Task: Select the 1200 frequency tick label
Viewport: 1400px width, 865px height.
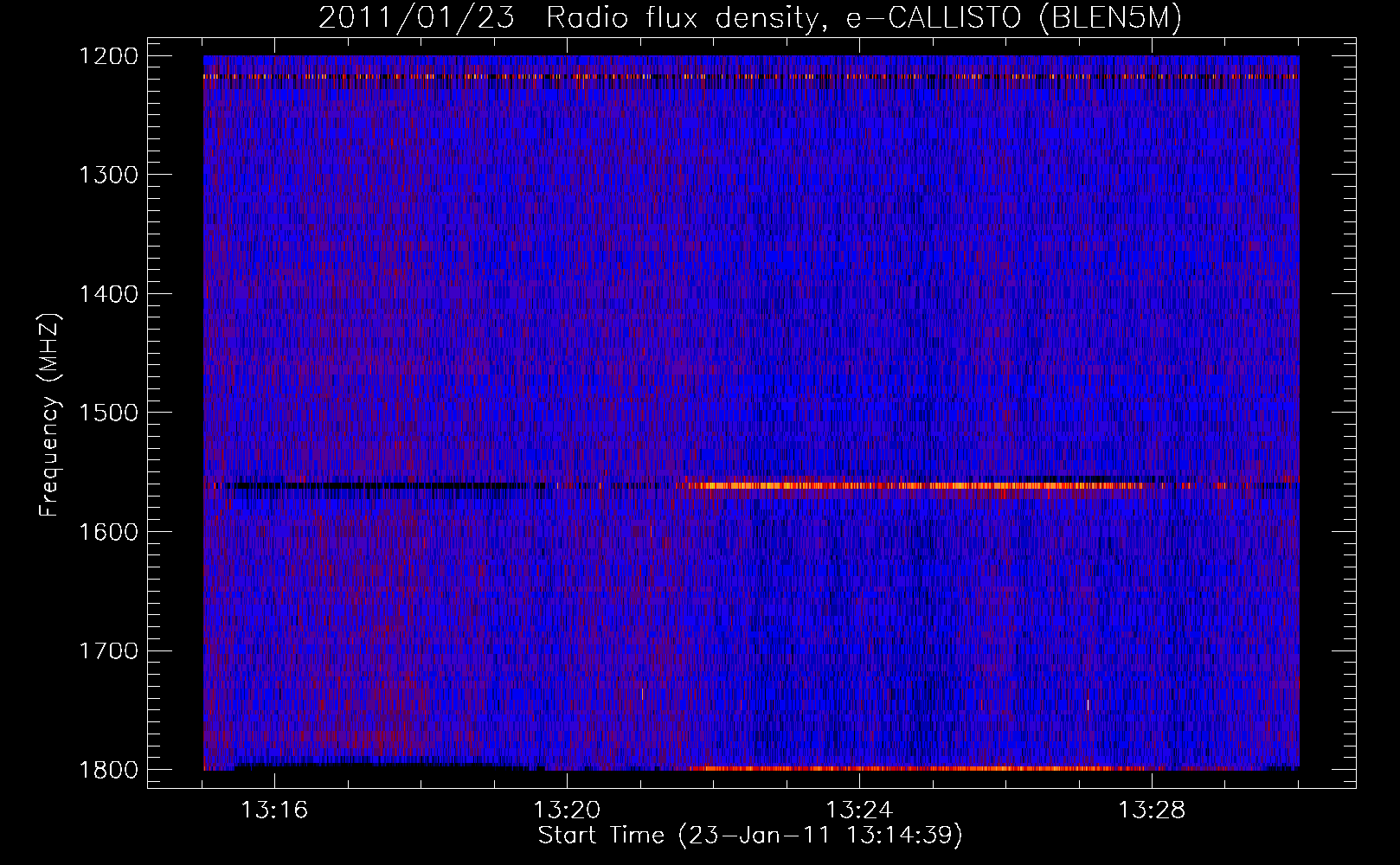Action: pos(108,56)
